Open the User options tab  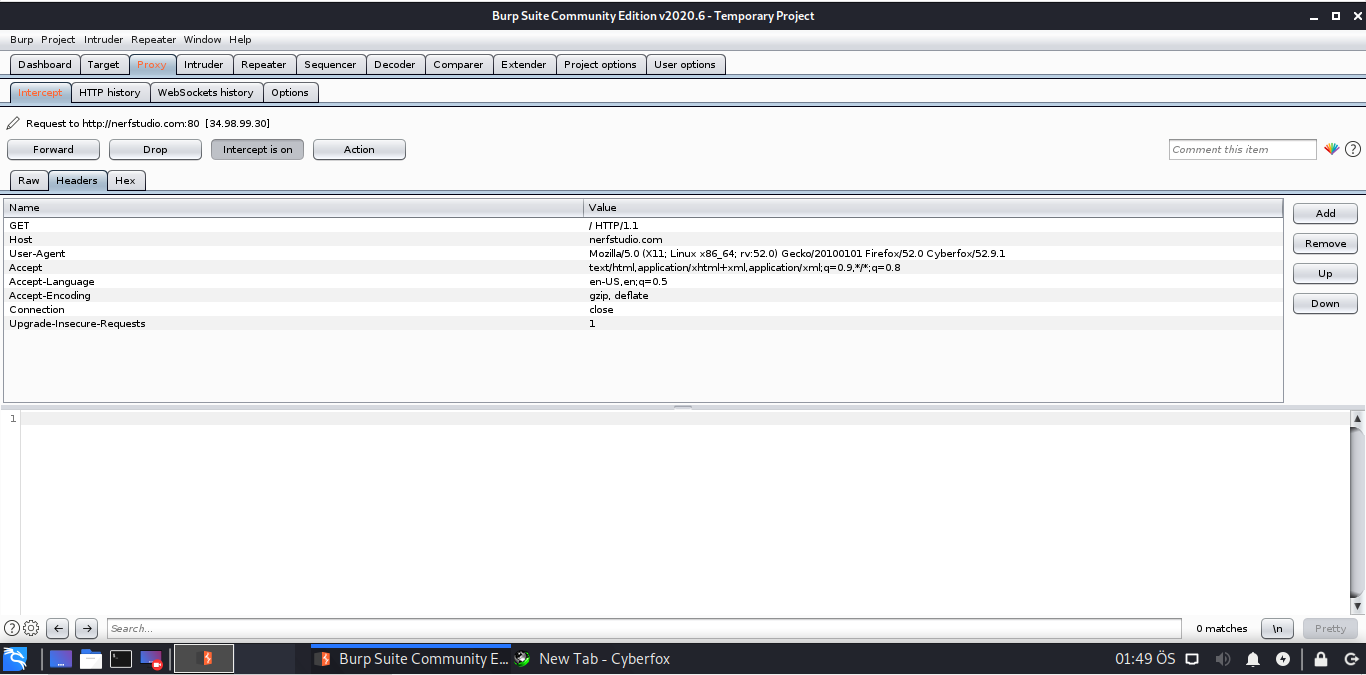tap(685, 64)
